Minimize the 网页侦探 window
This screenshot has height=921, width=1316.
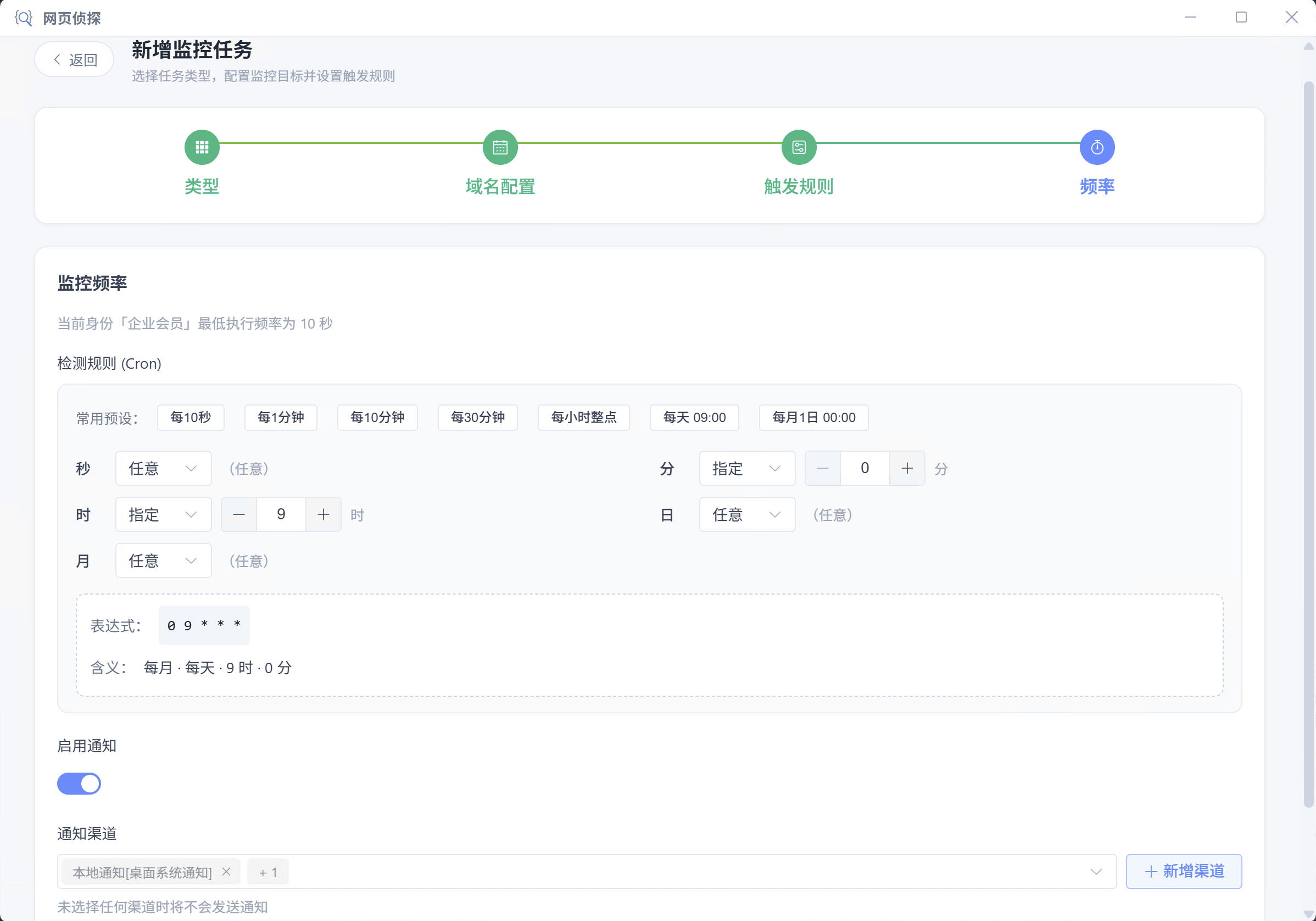click(x=1190, y=18)
